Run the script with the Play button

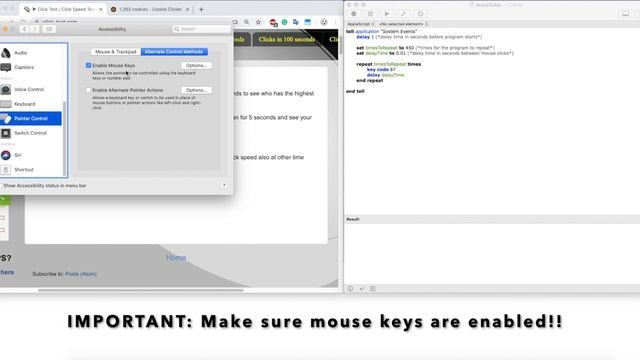click(x=387, y=13)
